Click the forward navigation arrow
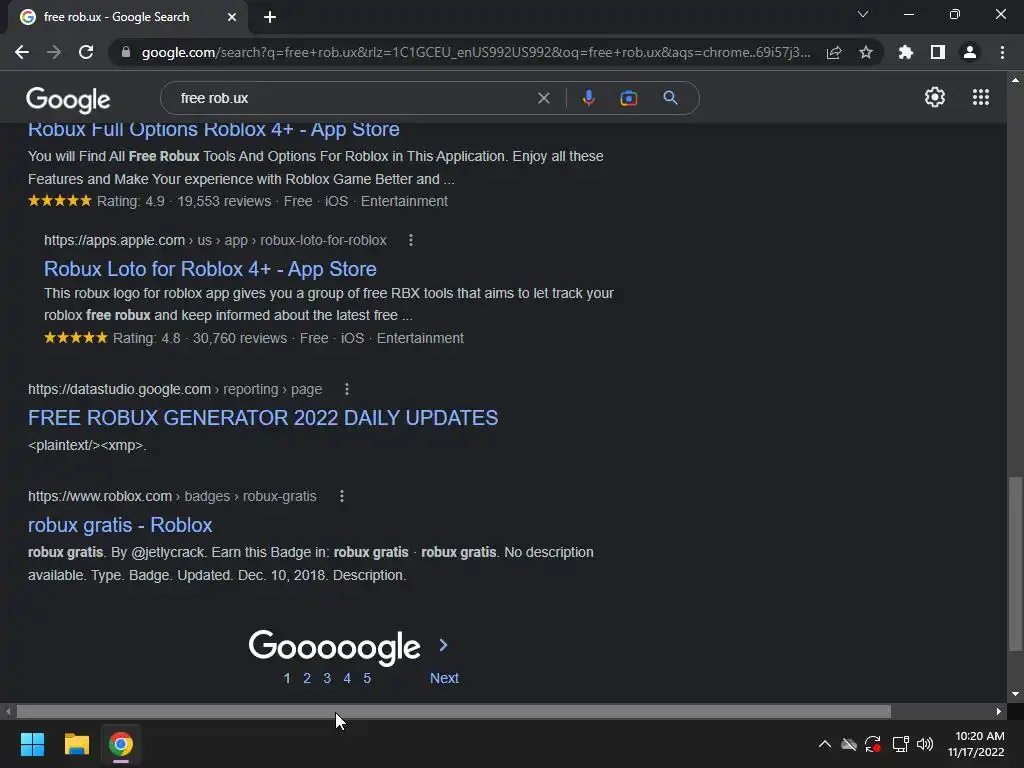1024x768 pixels. pyautogui.click(x=54, y=52)
